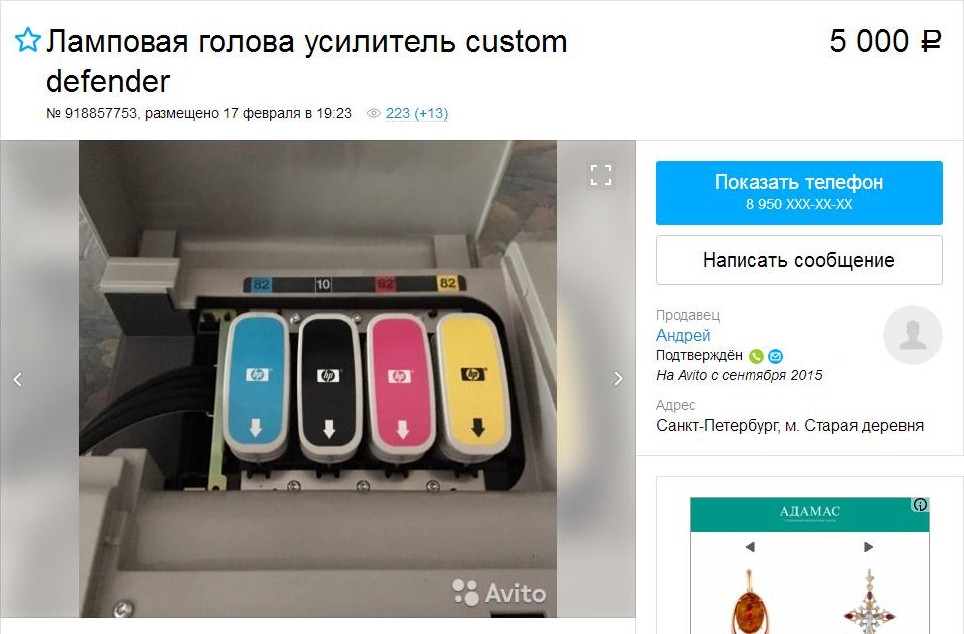Click the seller's grey avatar placeholder
Image resolution: width=964 pixels, height=634 pixels.
point(912,335)
